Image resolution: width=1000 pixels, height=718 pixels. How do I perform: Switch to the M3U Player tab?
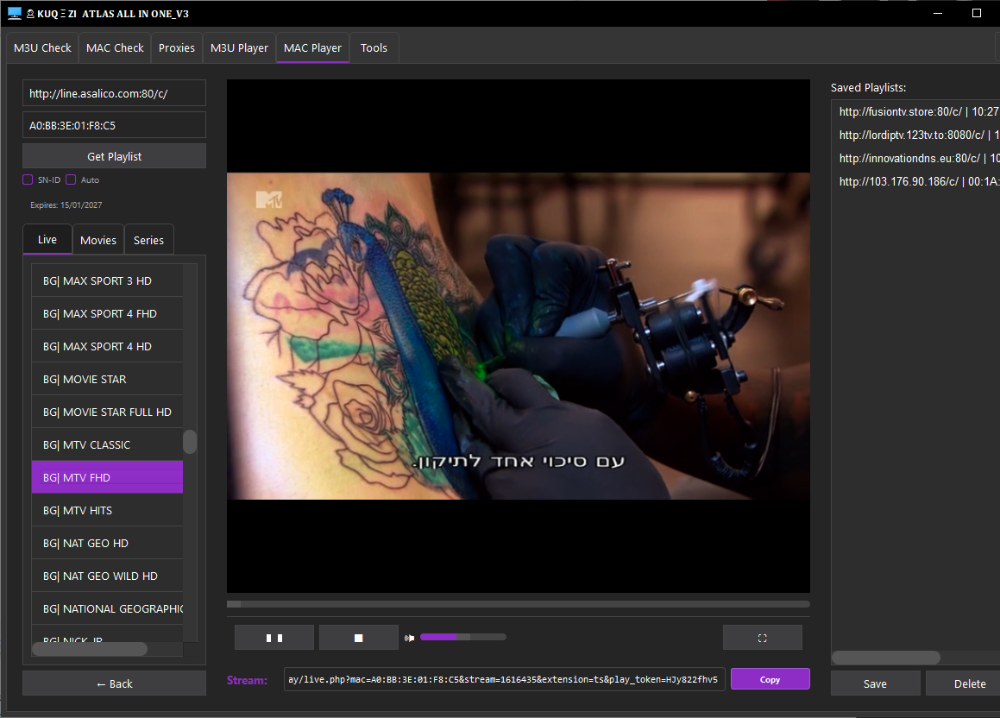pos(239,48)
